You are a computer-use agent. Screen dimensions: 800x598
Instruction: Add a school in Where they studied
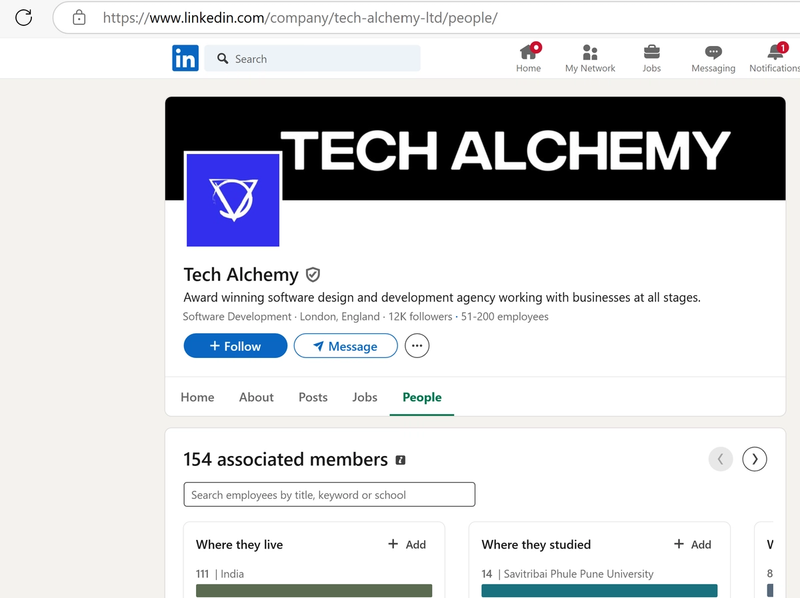pos(692,544)
